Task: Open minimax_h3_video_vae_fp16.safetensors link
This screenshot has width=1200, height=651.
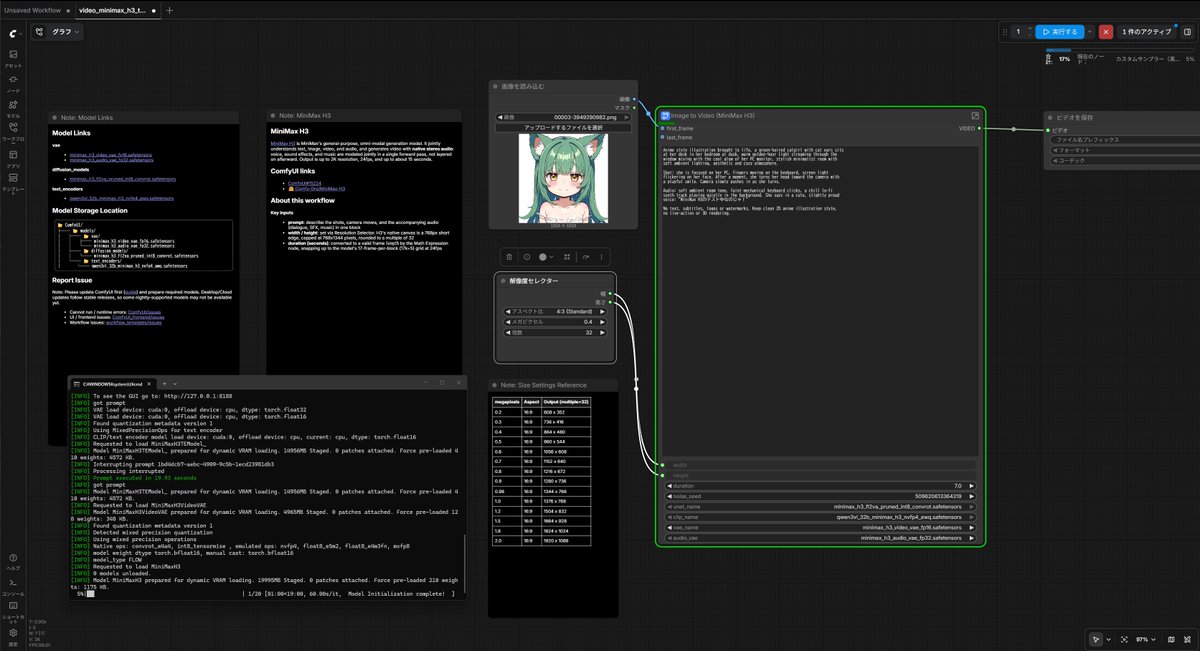Action: click(x=109, y=155)
